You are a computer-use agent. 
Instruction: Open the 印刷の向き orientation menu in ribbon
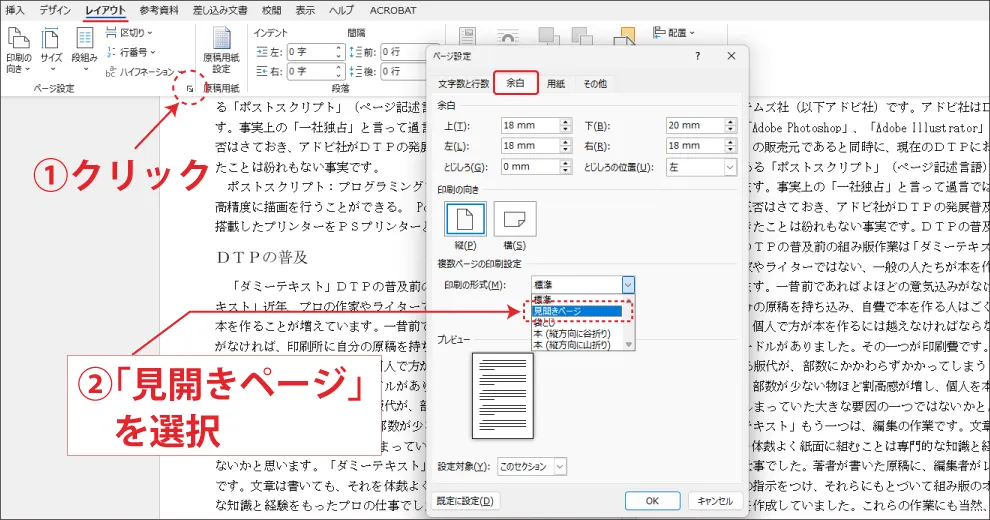pyautogui.click(x=18, y=50)
